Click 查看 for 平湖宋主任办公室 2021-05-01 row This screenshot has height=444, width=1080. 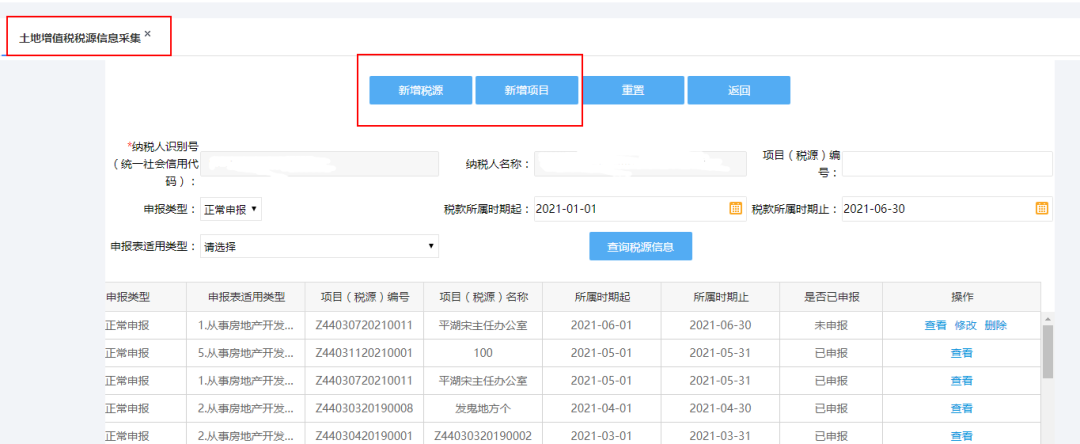point(962,381)
